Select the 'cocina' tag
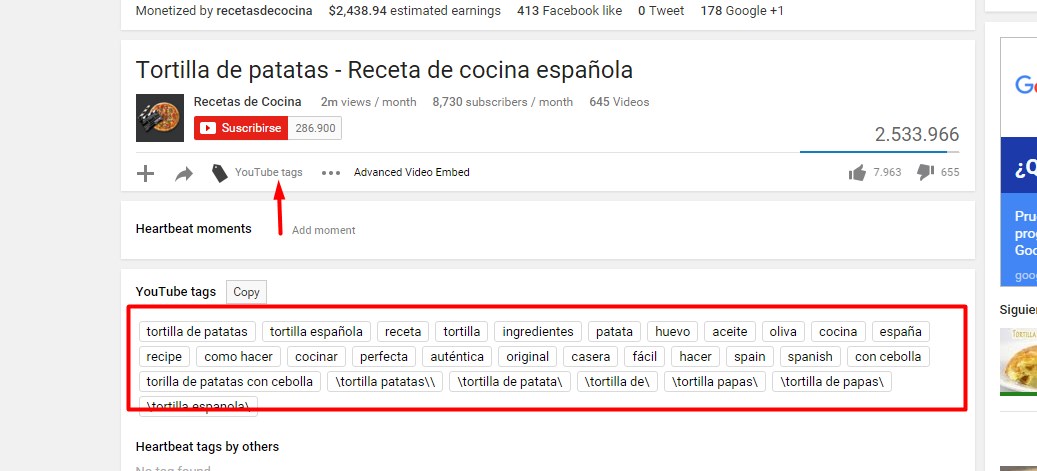Image resolution: width=1037 pixels, height=471 pixels. [838, 331]
